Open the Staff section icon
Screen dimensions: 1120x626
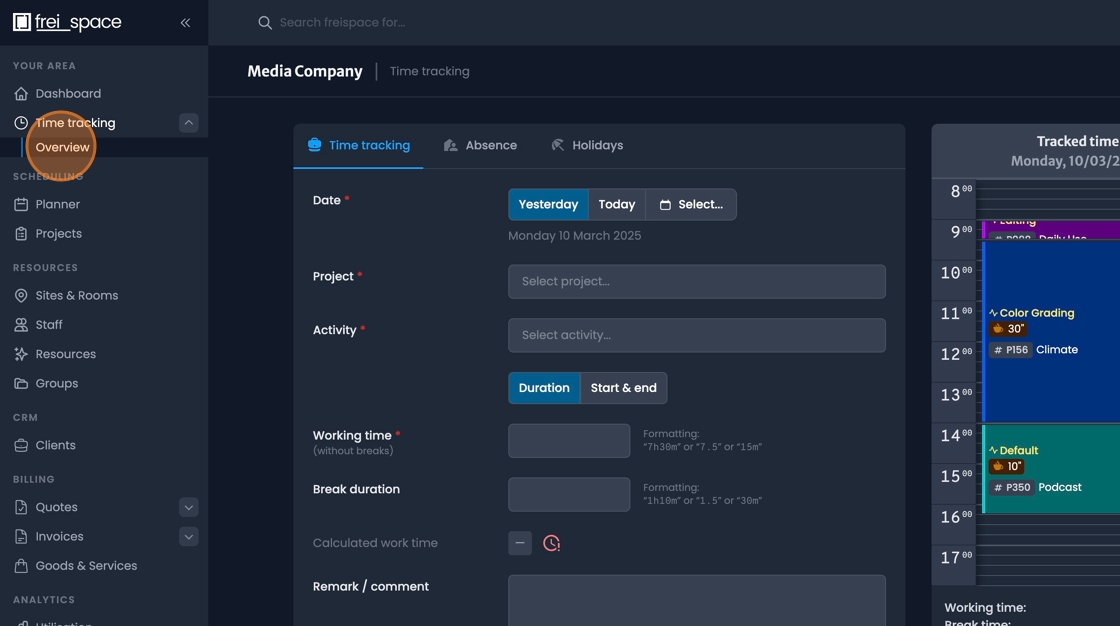[23, 324]
